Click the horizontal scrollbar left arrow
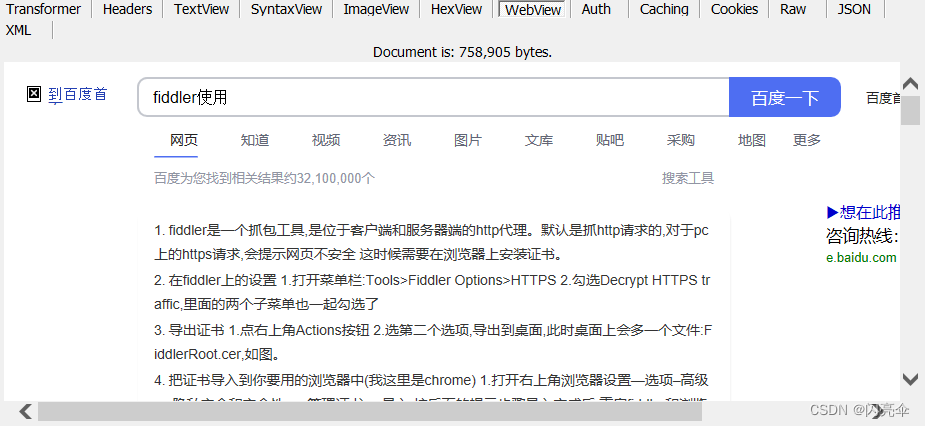925x426 pixels. coord(26,411)
